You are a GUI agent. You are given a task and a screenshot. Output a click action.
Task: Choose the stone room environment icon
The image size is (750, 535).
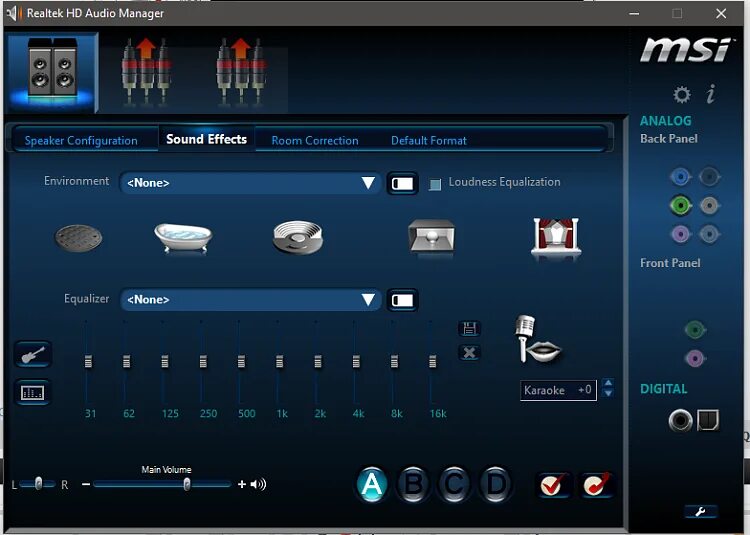click(431, 236)
